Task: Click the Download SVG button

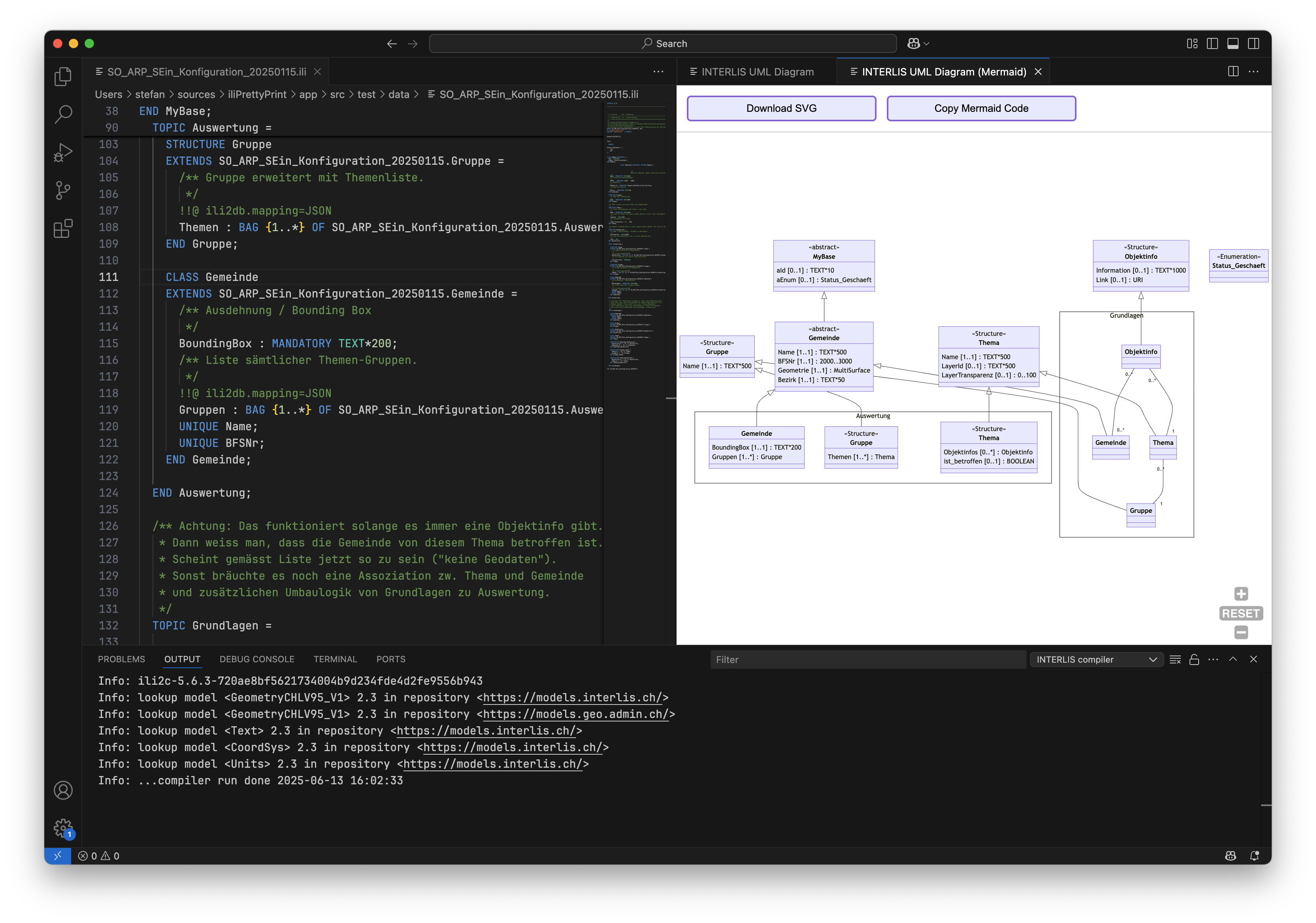Action: click(x=781, y=108)
